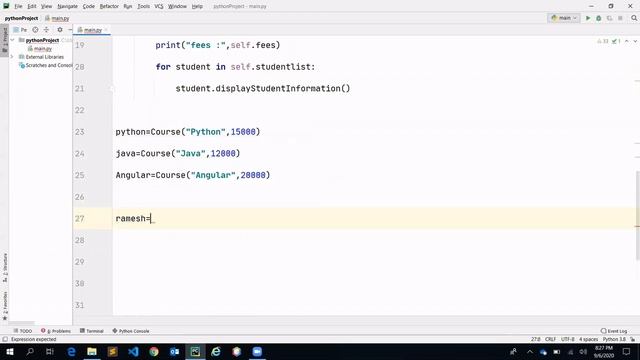Open Google Chrome from the taskbar
The height and width of the screenshot is (360, 640).
pos(154,351)
